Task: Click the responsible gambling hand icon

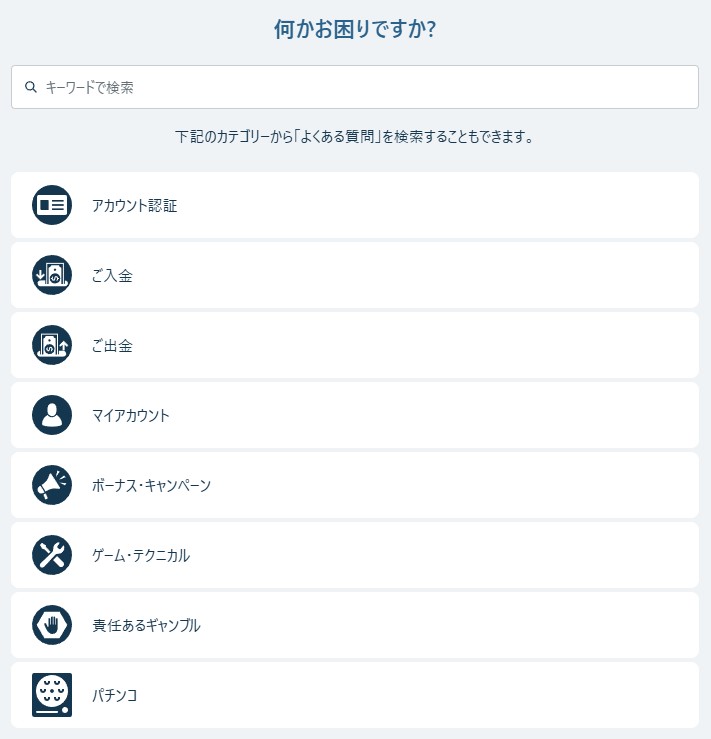Action: tap(52, 625)
